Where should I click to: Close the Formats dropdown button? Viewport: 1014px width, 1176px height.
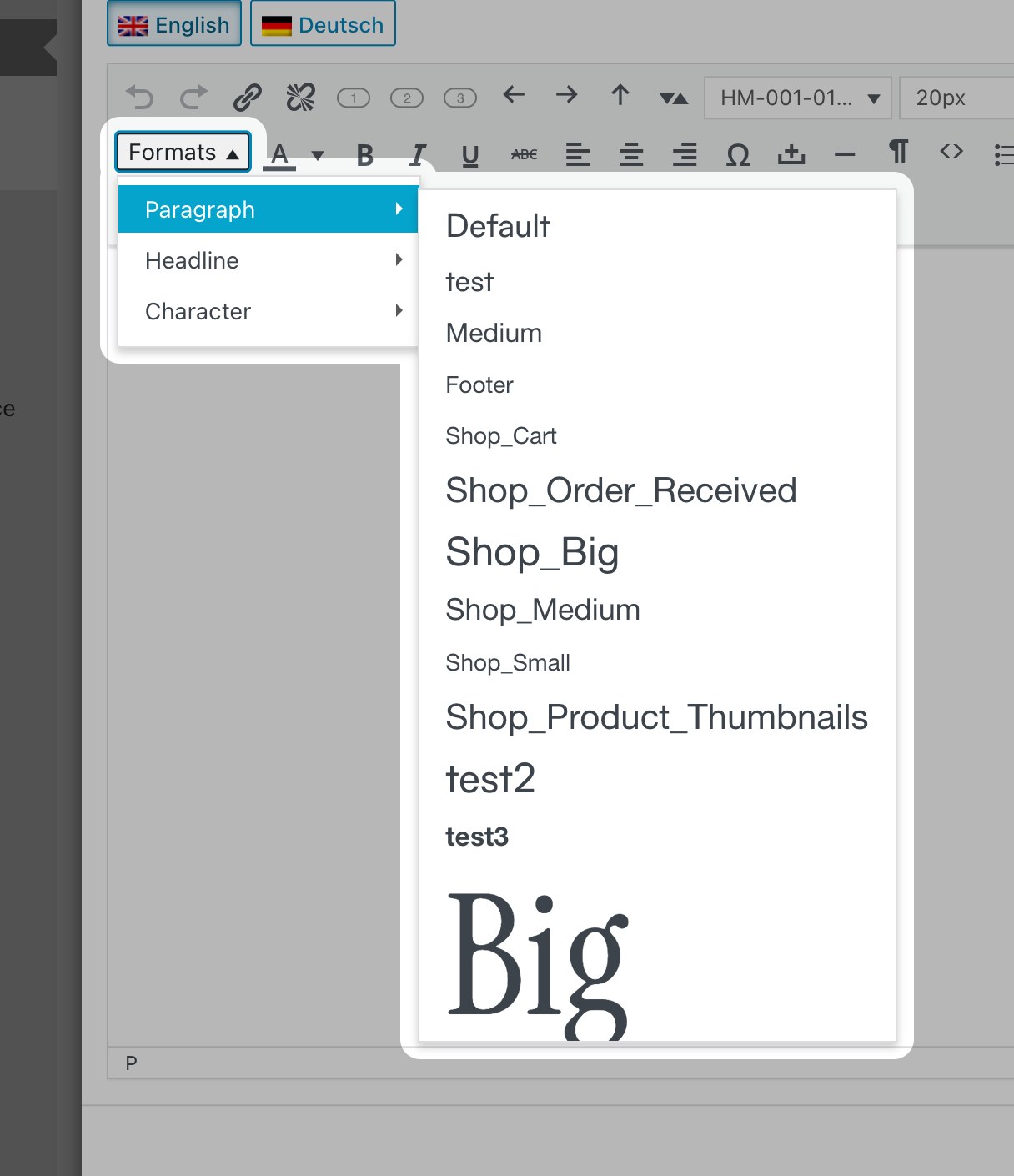183,152
